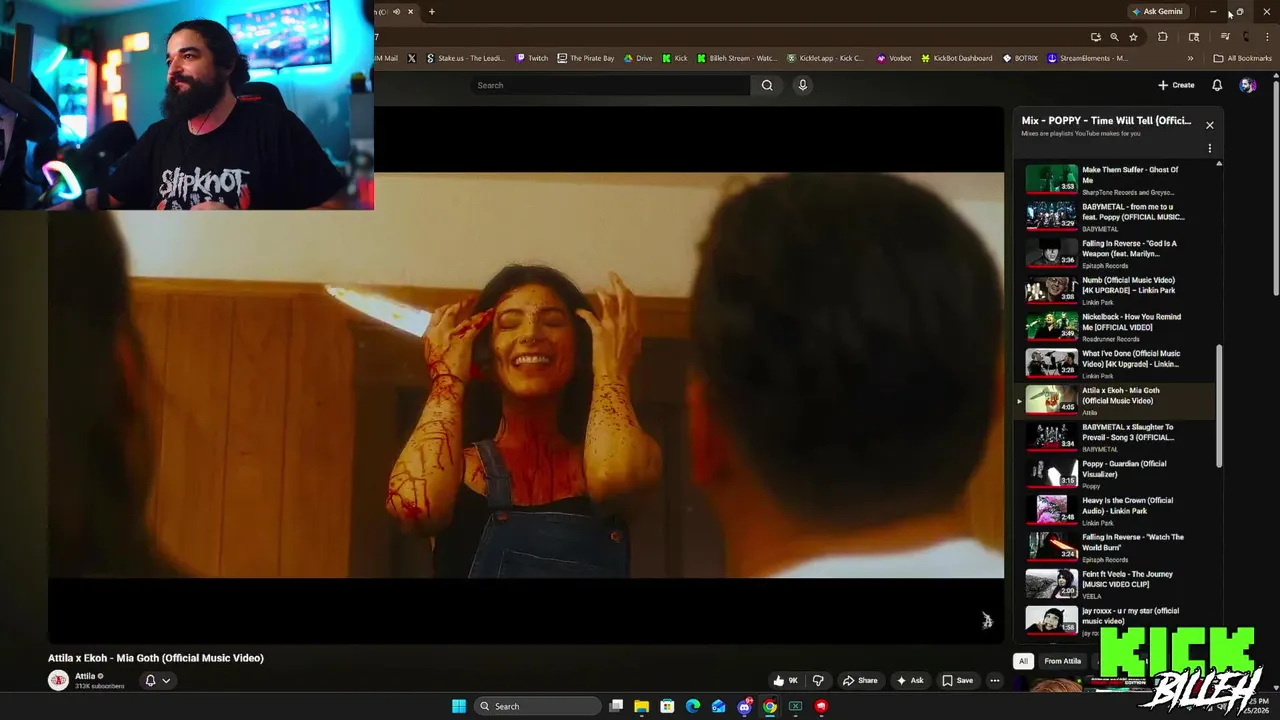1280x720 pixels.
Task: Open Microsoft Edge from taskbar
Action: pos(693,706)
